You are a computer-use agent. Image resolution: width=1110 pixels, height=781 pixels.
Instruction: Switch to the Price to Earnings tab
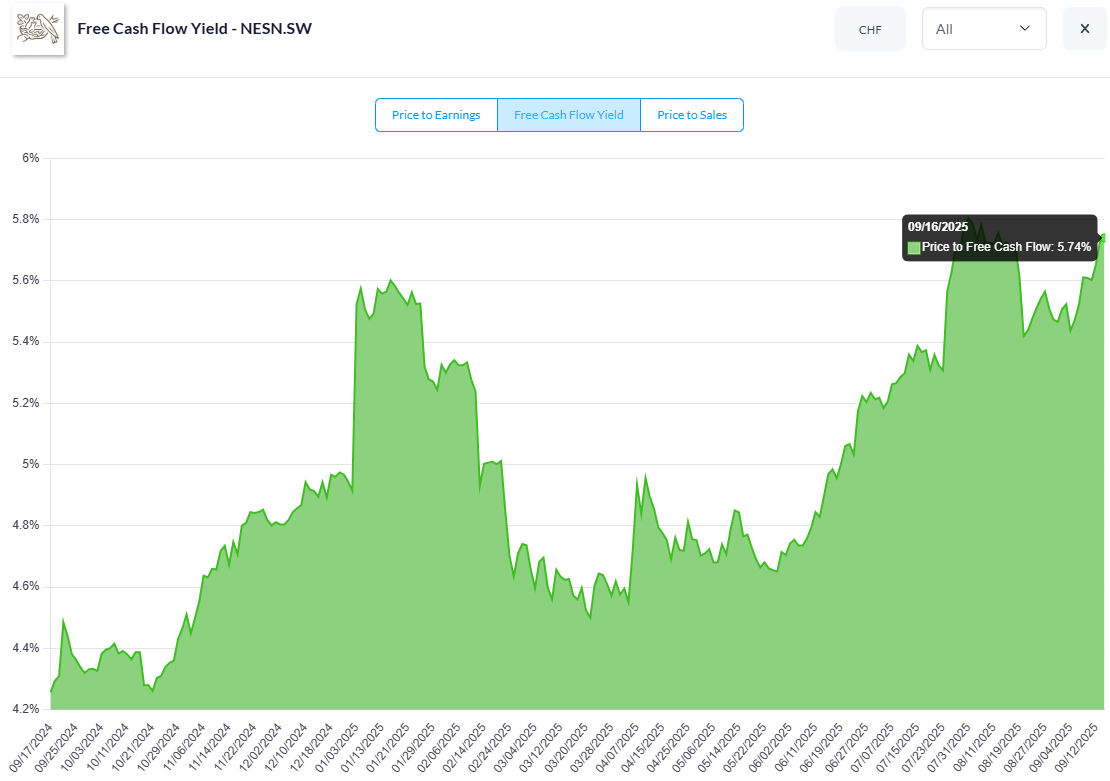(436, 115)
